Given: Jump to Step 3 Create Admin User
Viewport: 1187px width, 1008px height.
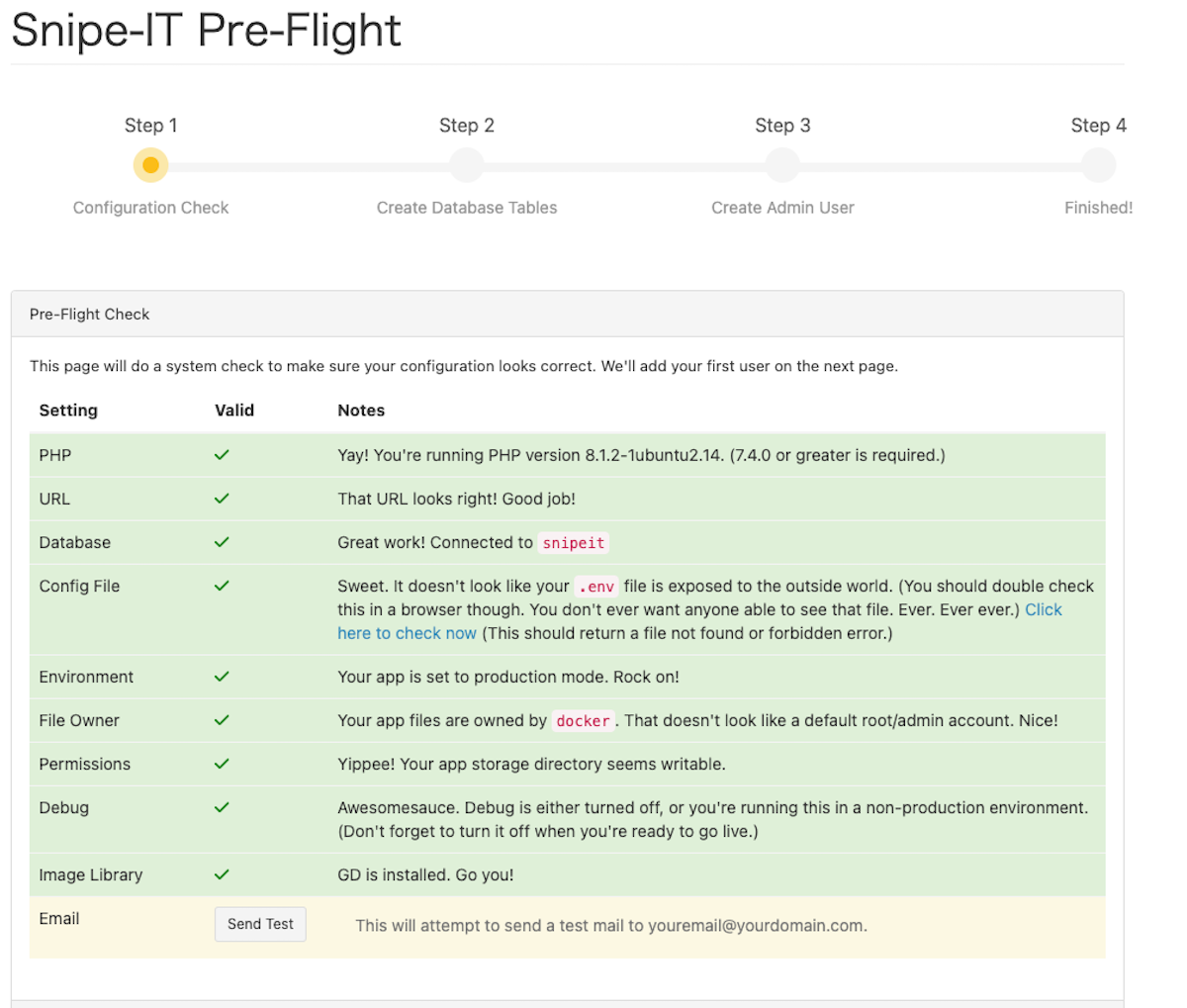Looking at the screenshot, I should pyautogui.click(x=781, y=165).
